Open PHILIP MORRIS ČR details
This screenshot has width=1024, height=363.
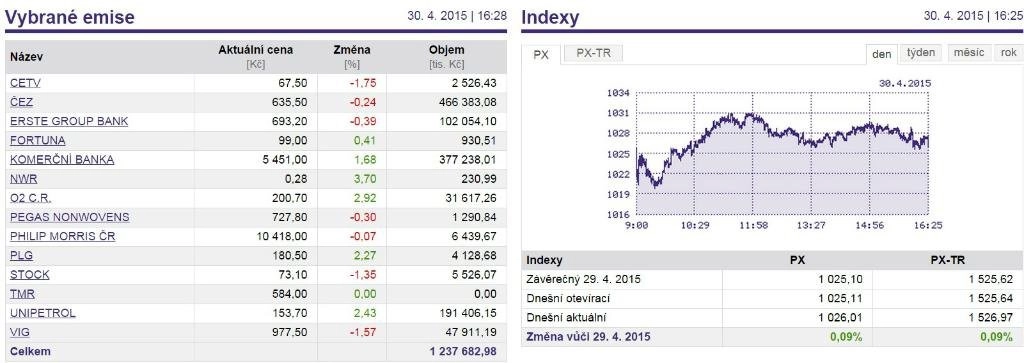[x=63, y=236]
